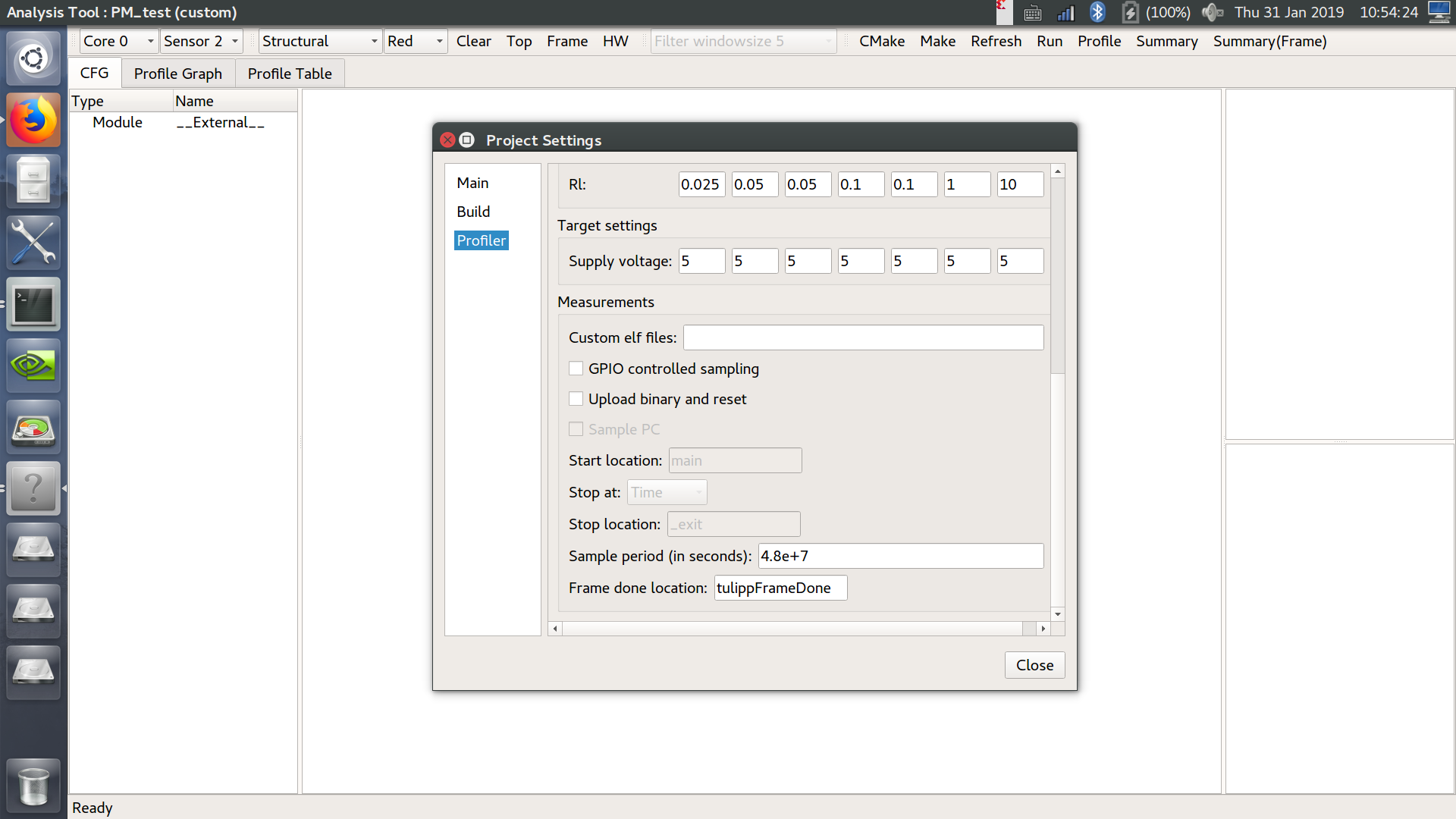Launch the Terminal from the dock
The image size is (1456, 819).
[x=33, y=305]
